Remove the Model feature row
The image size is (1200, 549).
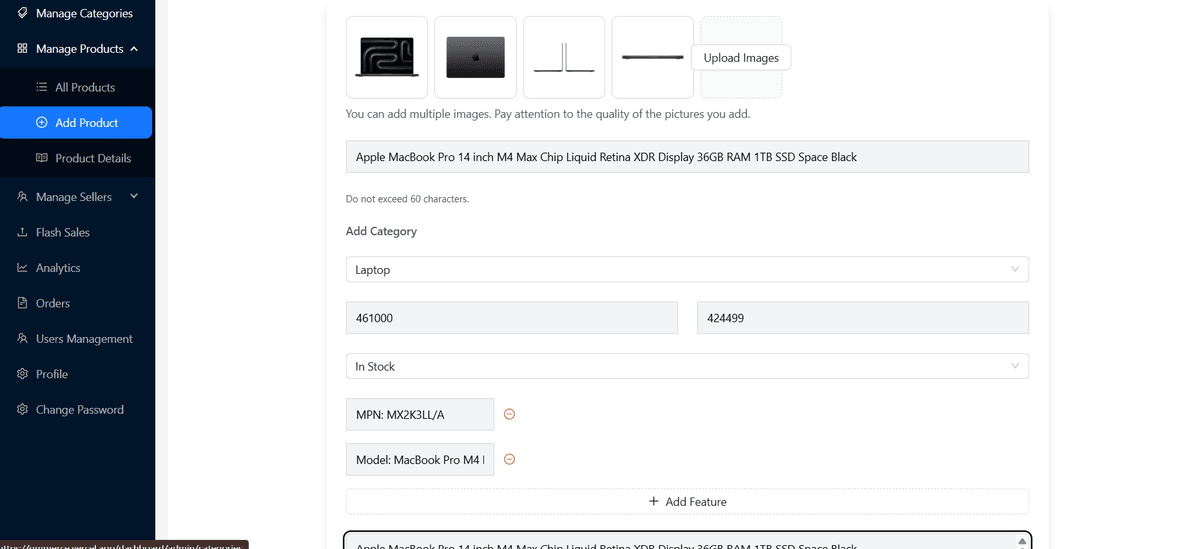509,460
